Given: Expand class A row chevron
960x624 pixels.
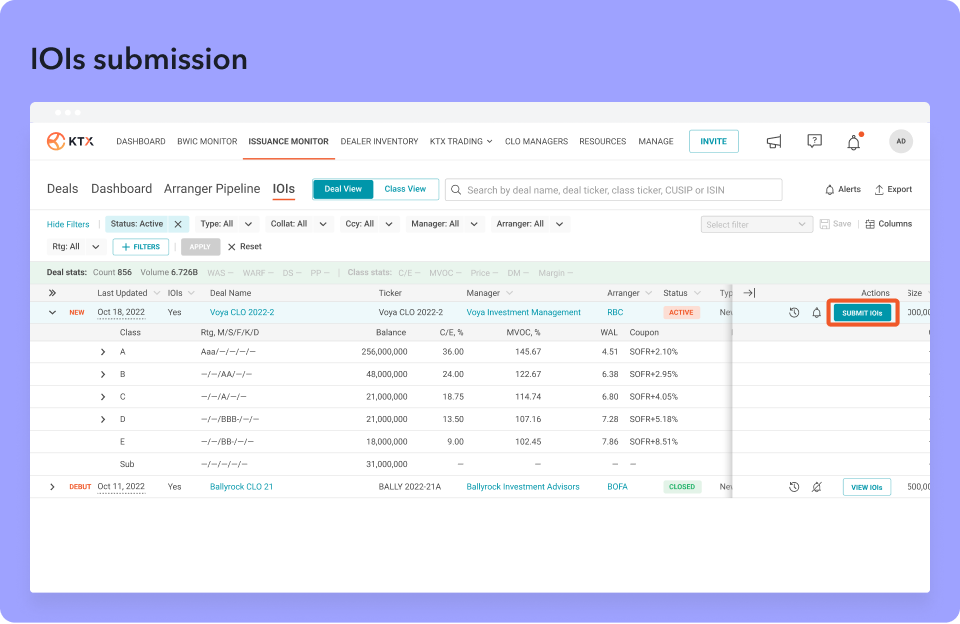Looking at the screenshot, I should click(x=103, y=352).
